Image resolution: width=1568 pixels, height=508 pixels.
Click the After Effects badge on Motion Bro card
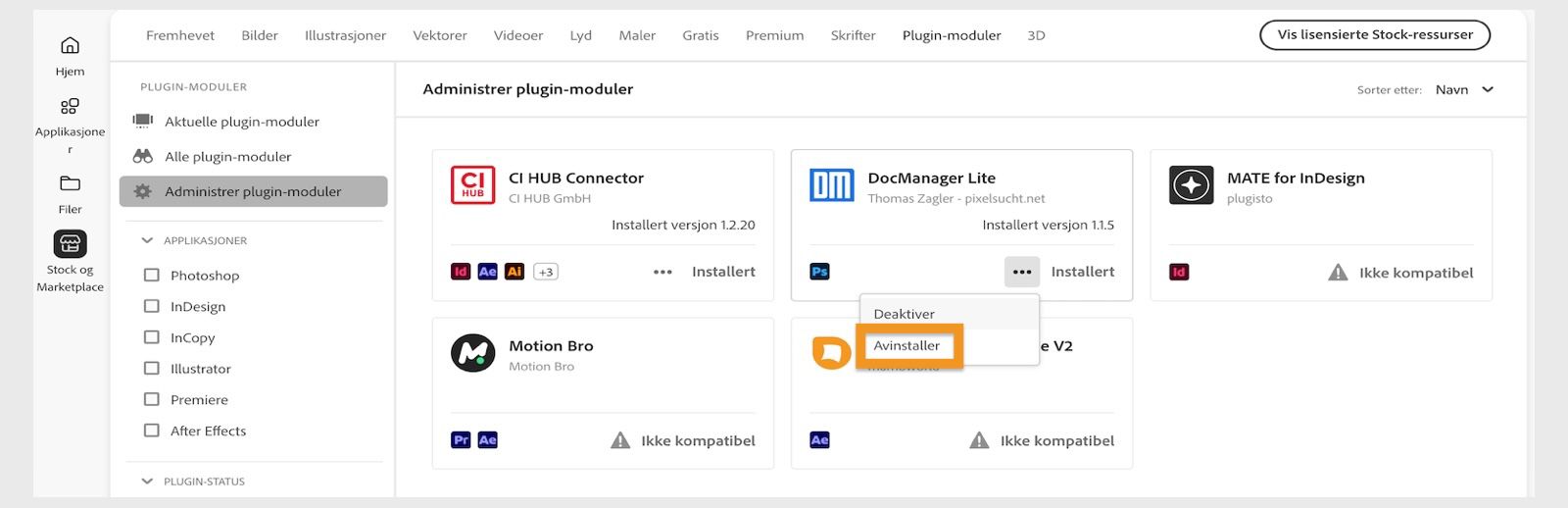tap(487, 440)
